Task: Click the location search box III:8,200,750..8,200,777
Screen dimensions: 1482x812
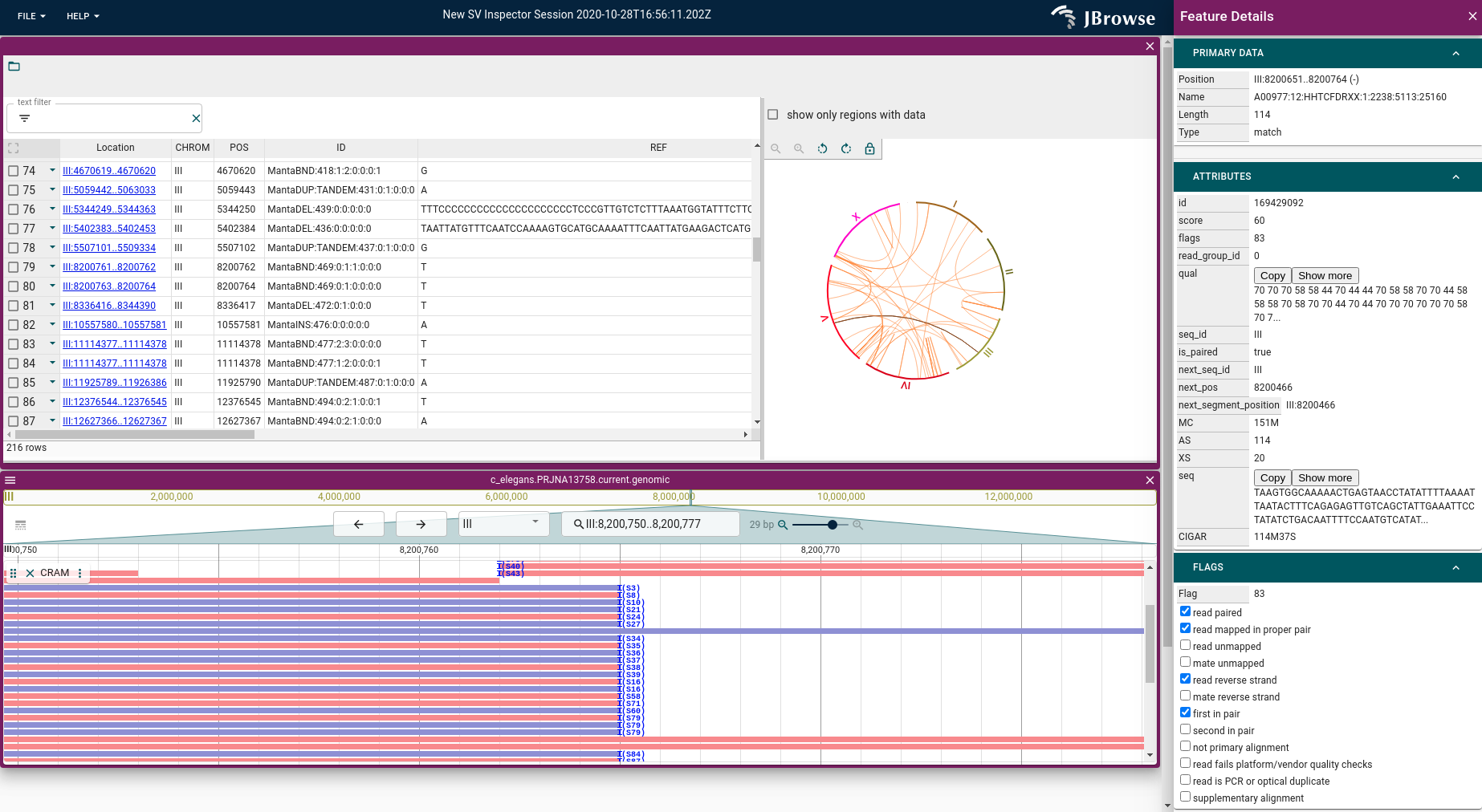Action: pyautogui.click(x=650, y=524)
